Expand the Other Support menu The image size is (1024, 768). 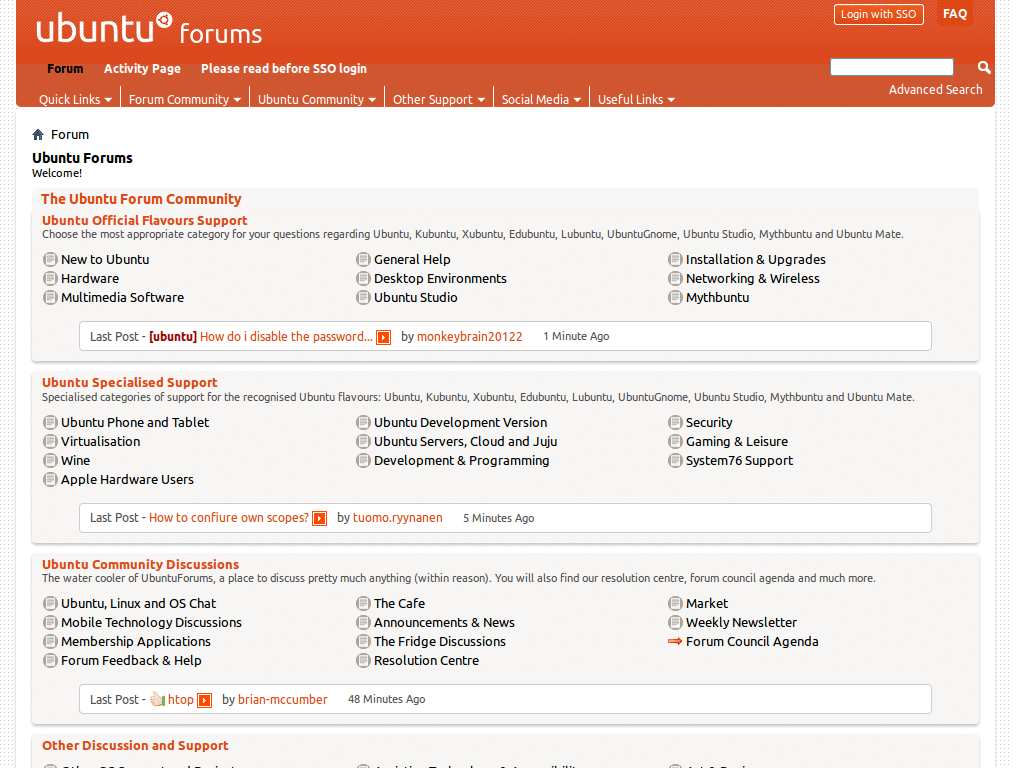438,99
